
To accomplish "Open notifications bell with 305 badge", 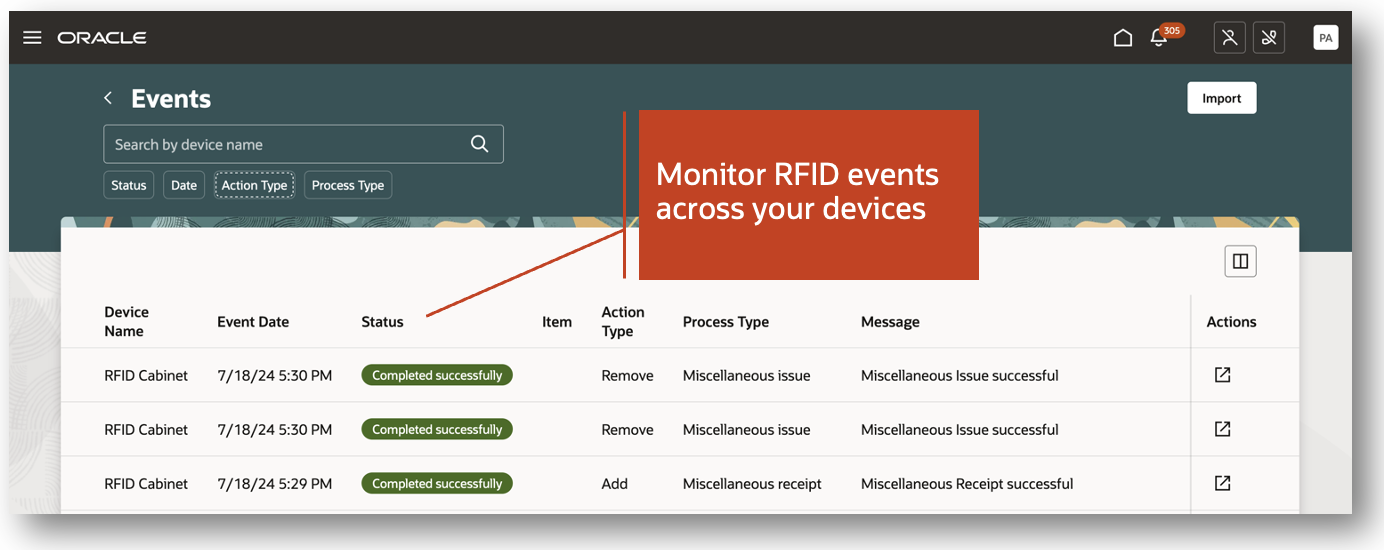I will point(1160,38).
